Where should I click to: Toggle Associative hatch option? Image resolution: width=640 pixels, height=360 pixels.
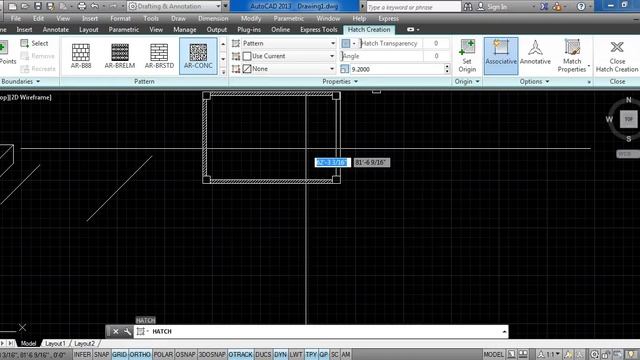pos(501,56)
